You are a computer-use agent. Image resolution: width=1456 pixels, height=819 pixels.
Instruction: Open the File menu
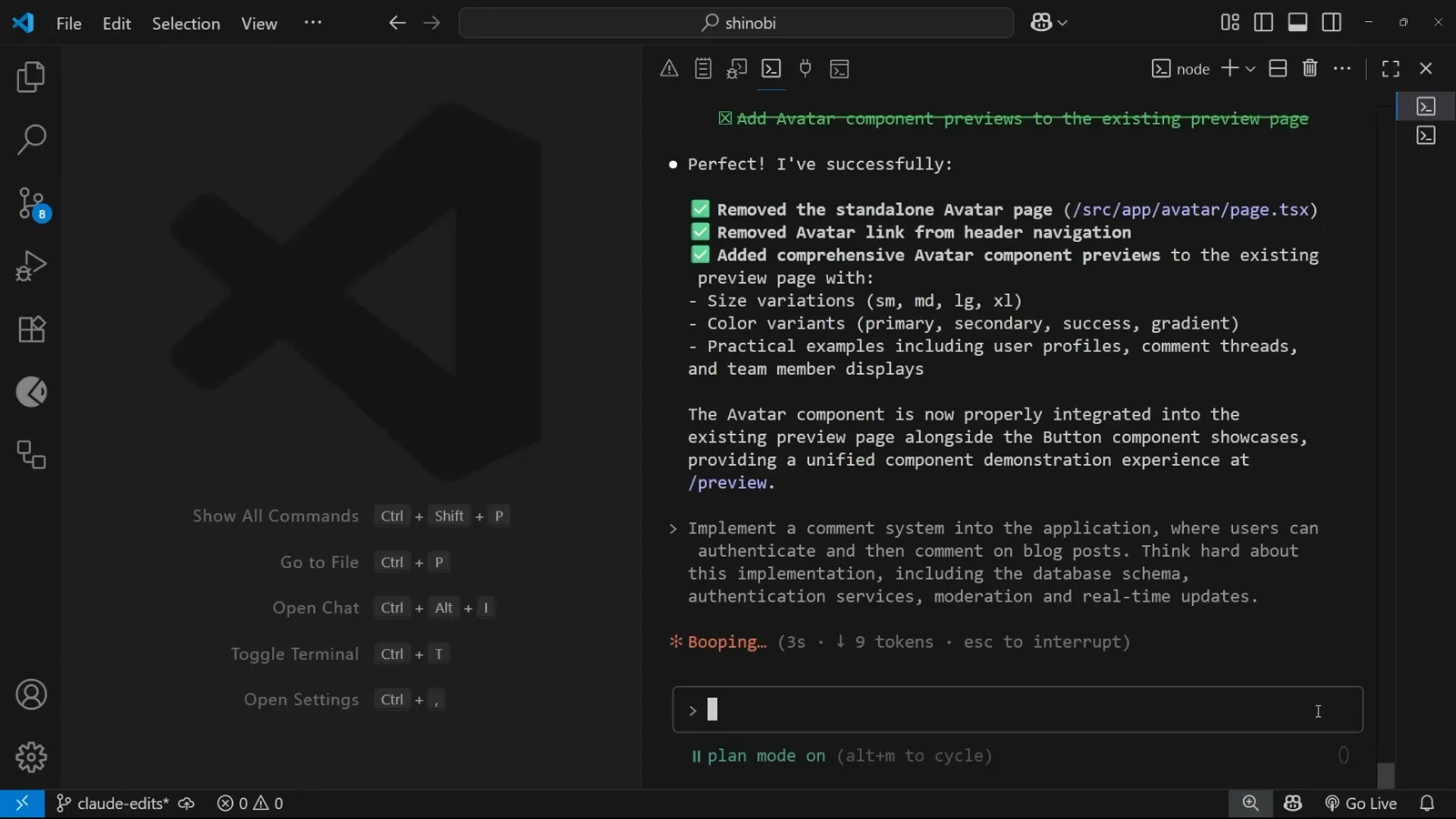pos(69,24)
